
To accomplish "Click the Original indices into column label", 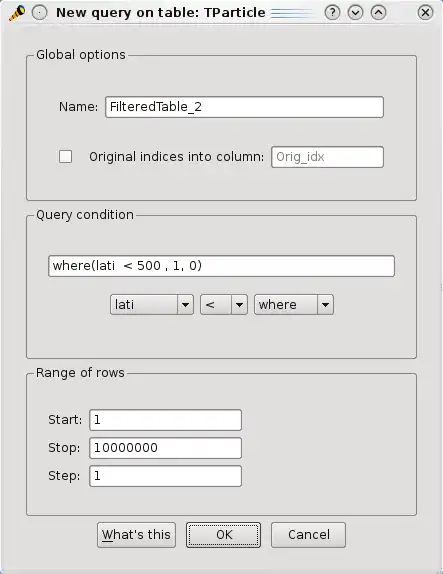I will pos(176,157).
